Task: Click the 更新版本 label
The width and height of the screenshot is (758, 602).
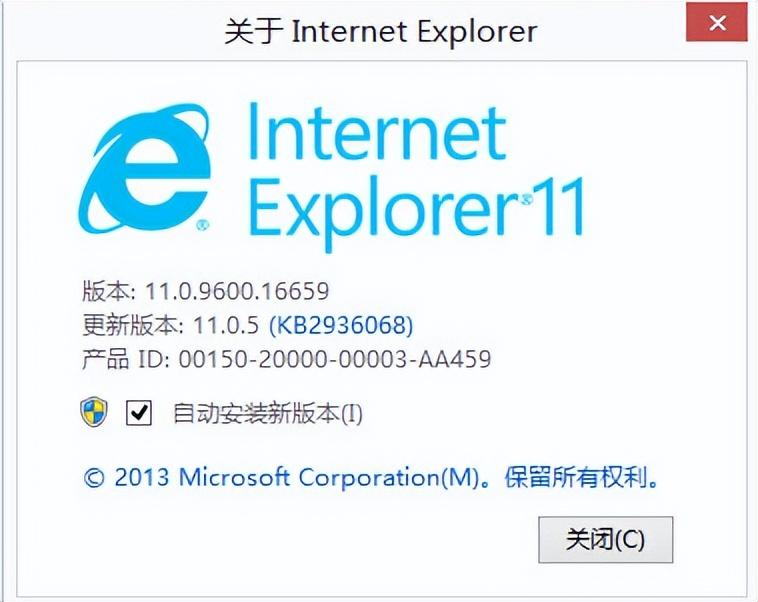Action: pos(131,325)
